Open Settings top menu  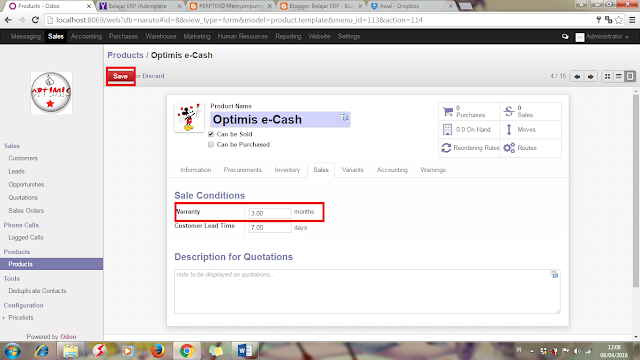click(x=349, y=36)
